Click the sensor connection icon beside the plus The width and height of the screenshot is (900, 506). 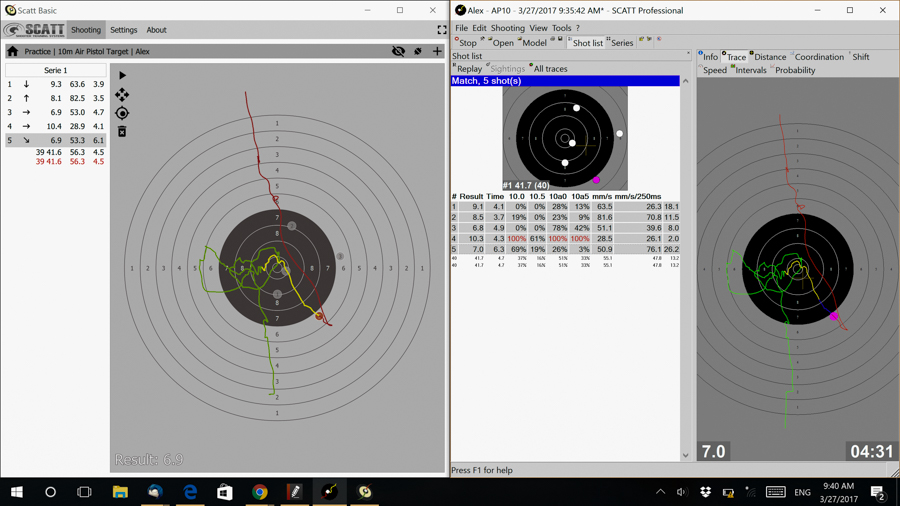(x=418, y=51)
